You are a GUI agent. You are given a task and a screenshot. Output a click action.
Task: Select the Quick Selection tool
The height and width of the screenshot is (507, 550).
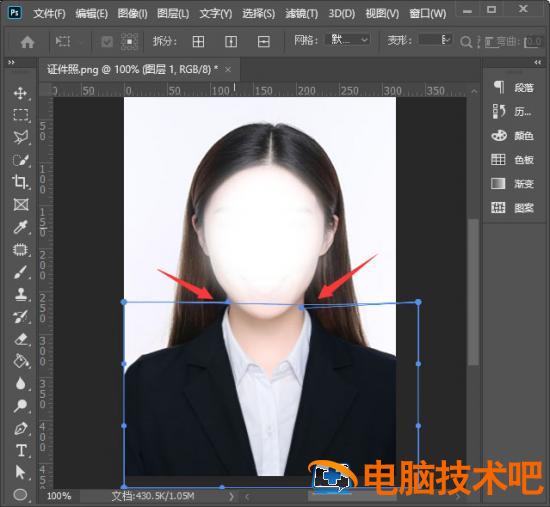20,160
